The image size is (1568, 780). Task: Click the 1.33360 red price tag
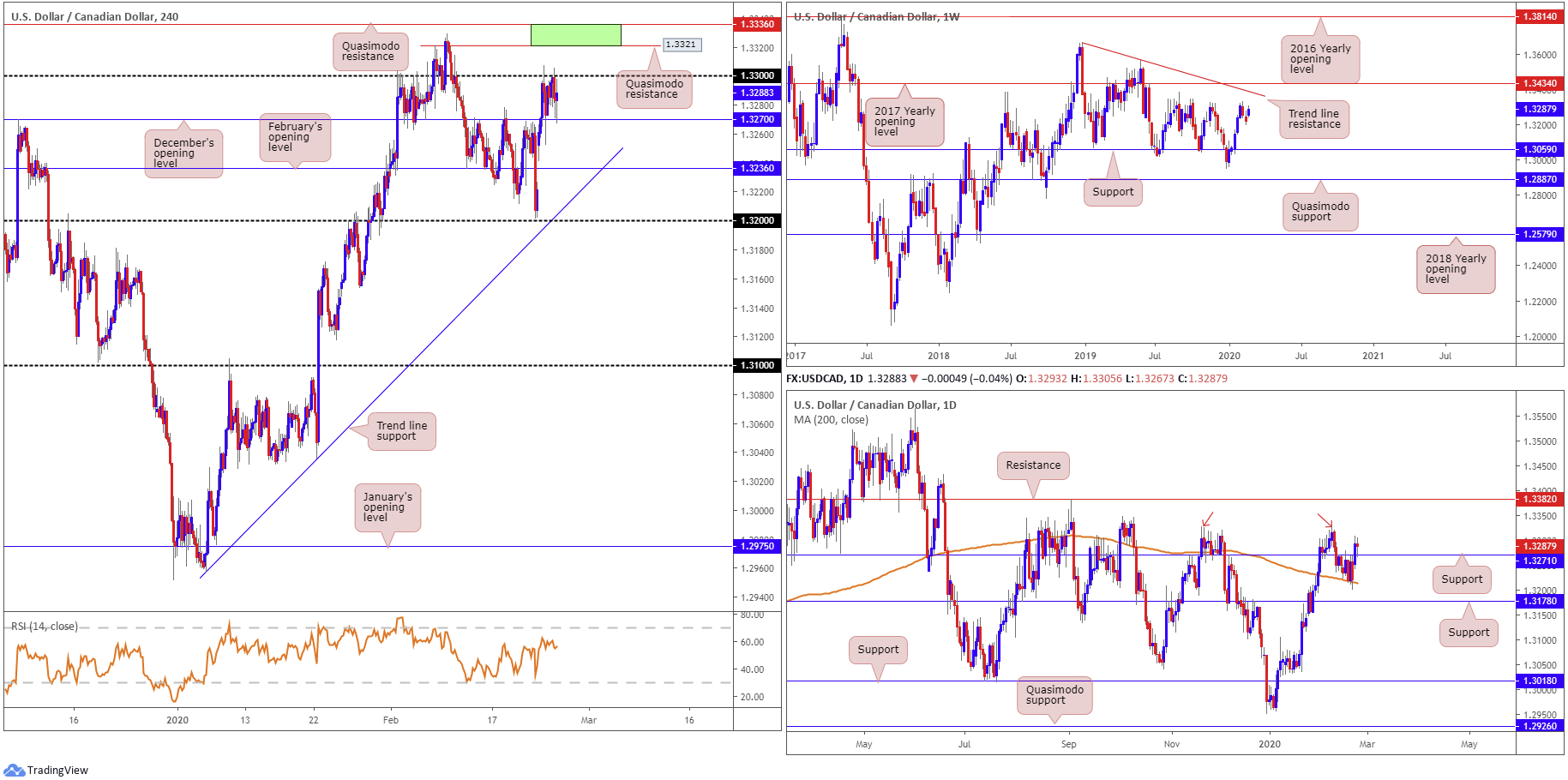[757, 24]
